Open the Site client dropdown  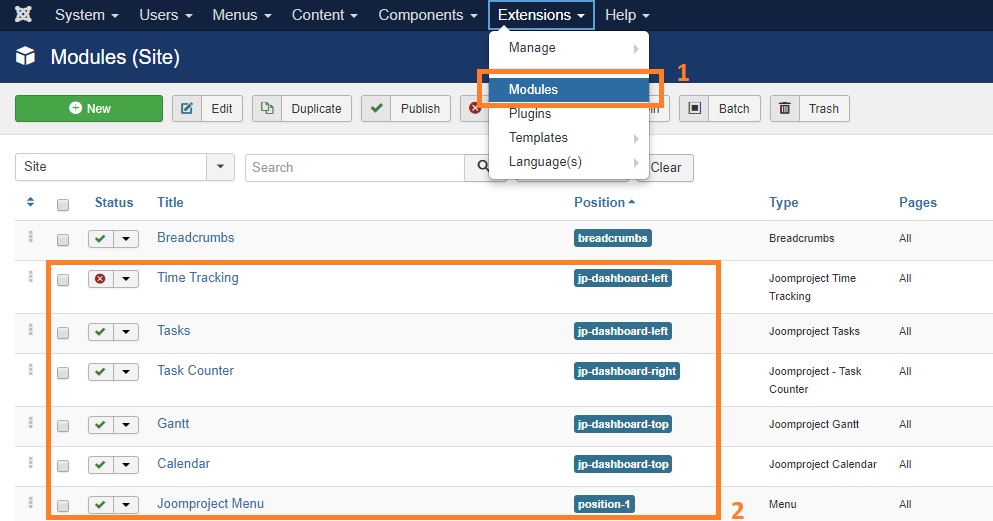click(125, 167)
